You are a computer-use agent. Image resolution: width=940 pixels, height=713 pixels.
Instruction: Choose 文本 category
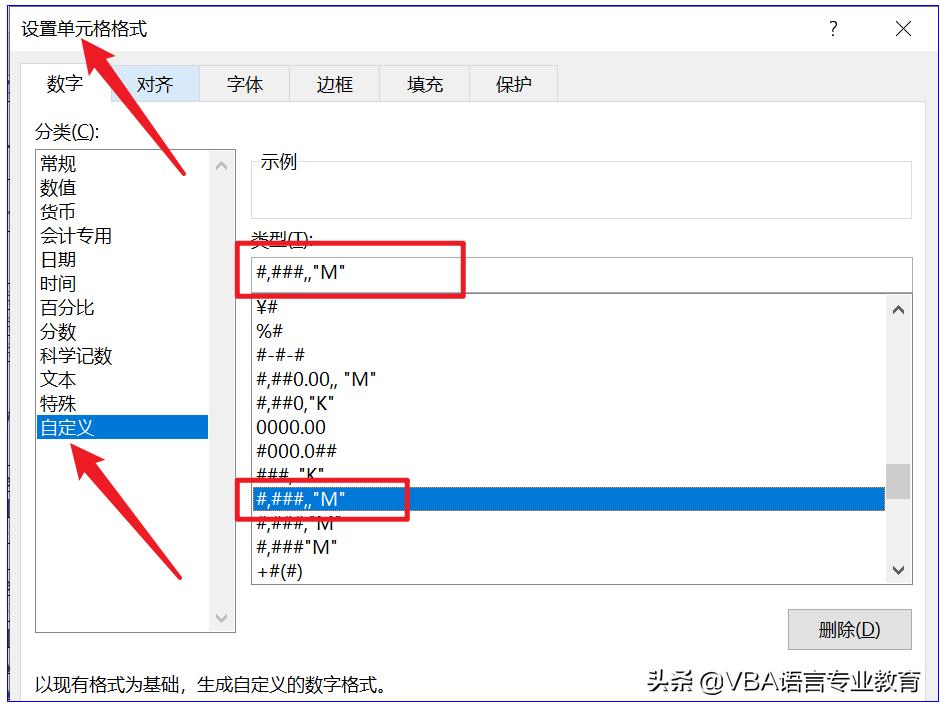point(57,379)
